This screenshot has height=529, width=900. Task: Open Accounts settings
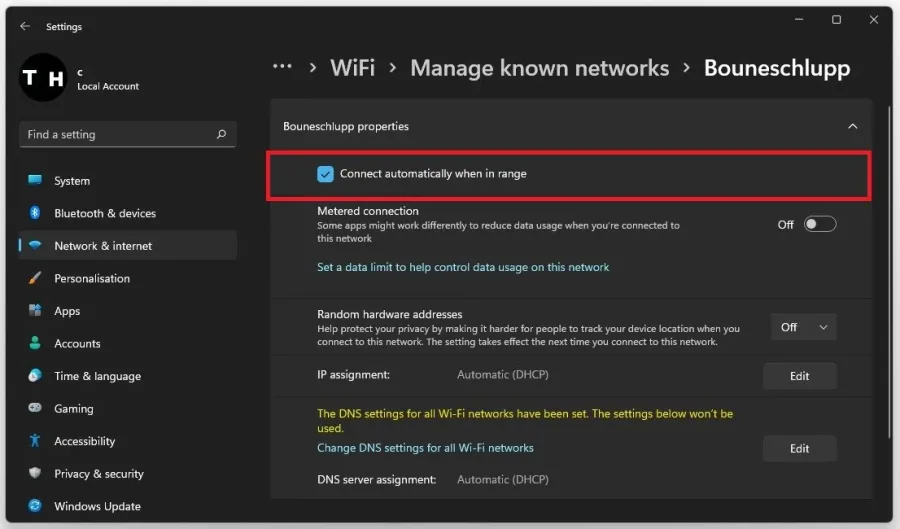[128, 343]
